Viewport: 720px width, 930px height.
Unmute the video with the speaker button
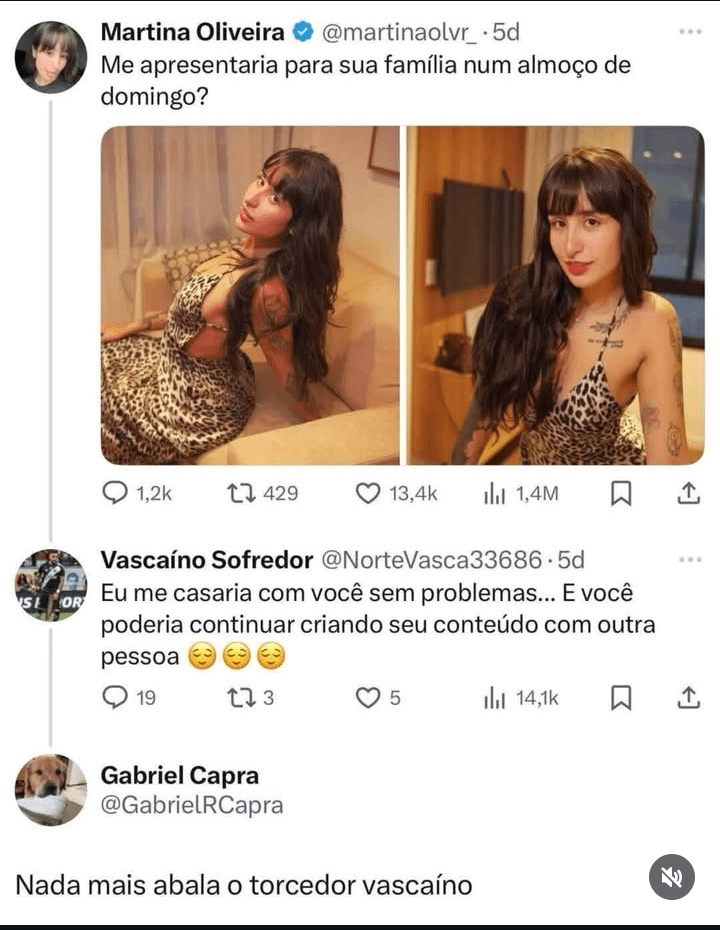[x=672, y=879]
